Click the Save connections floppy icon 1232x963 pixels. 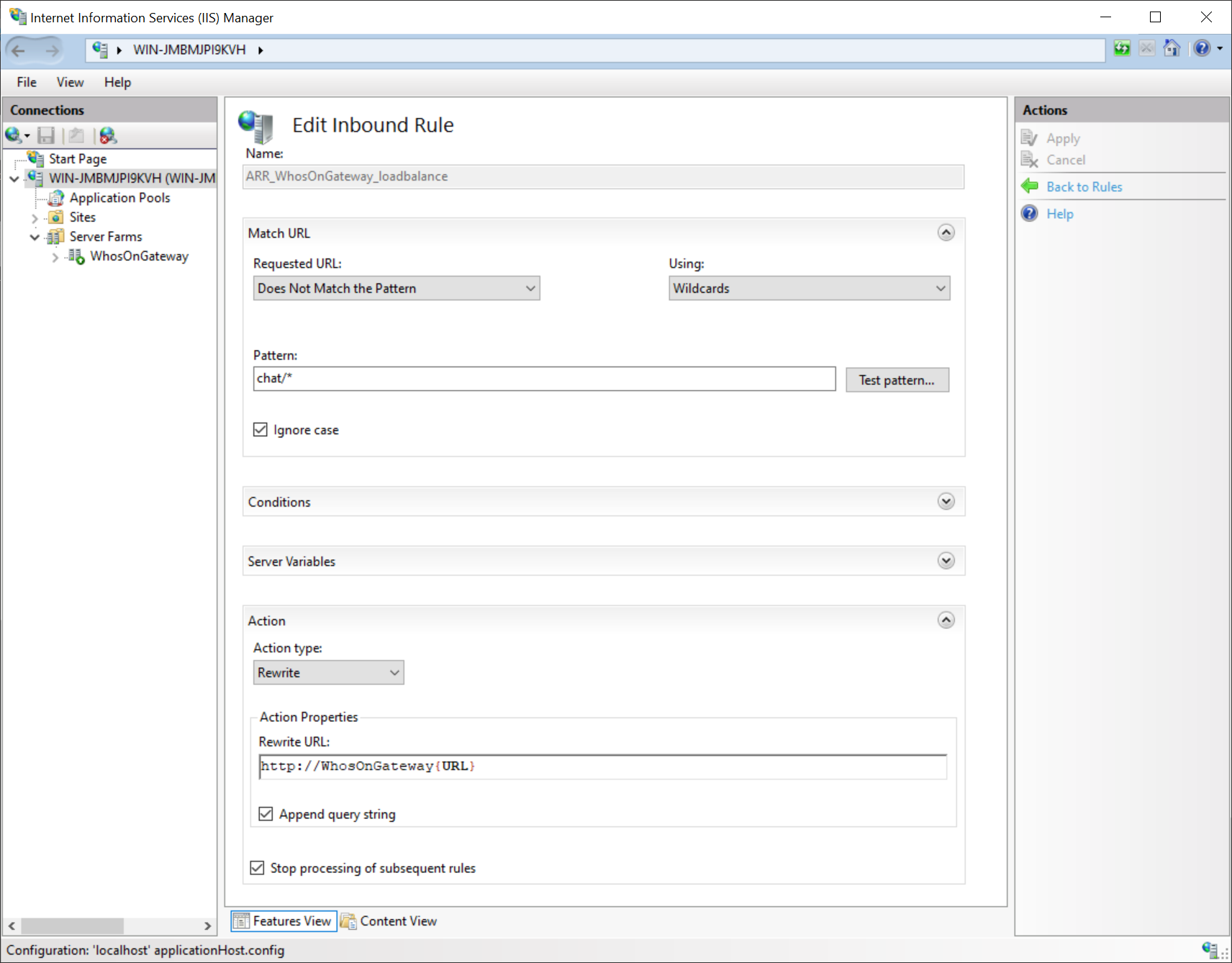[x=46, y=135]
